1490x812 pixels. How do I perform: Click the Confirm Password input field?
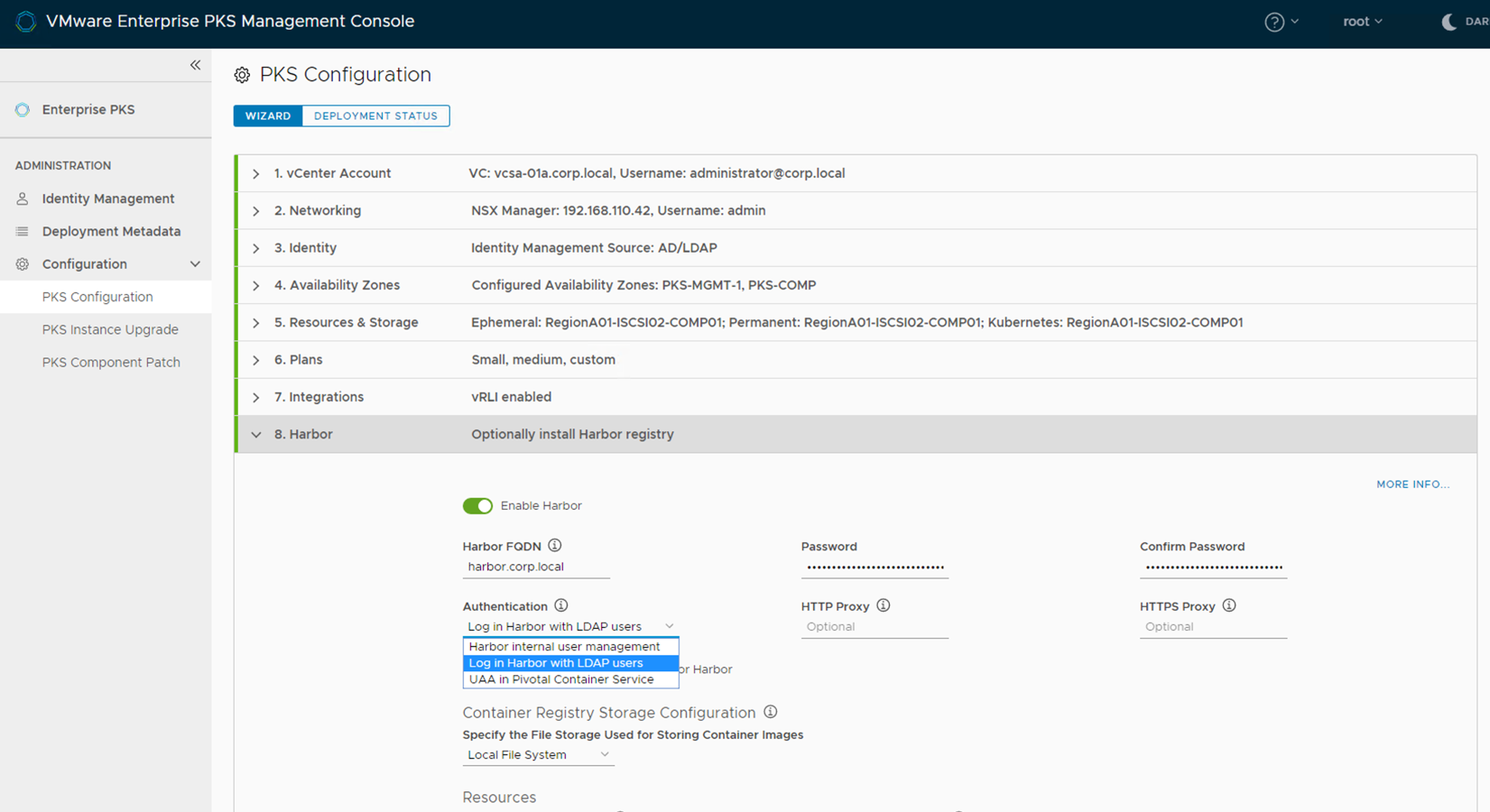pyautogui.click(x=1213, y=567)
